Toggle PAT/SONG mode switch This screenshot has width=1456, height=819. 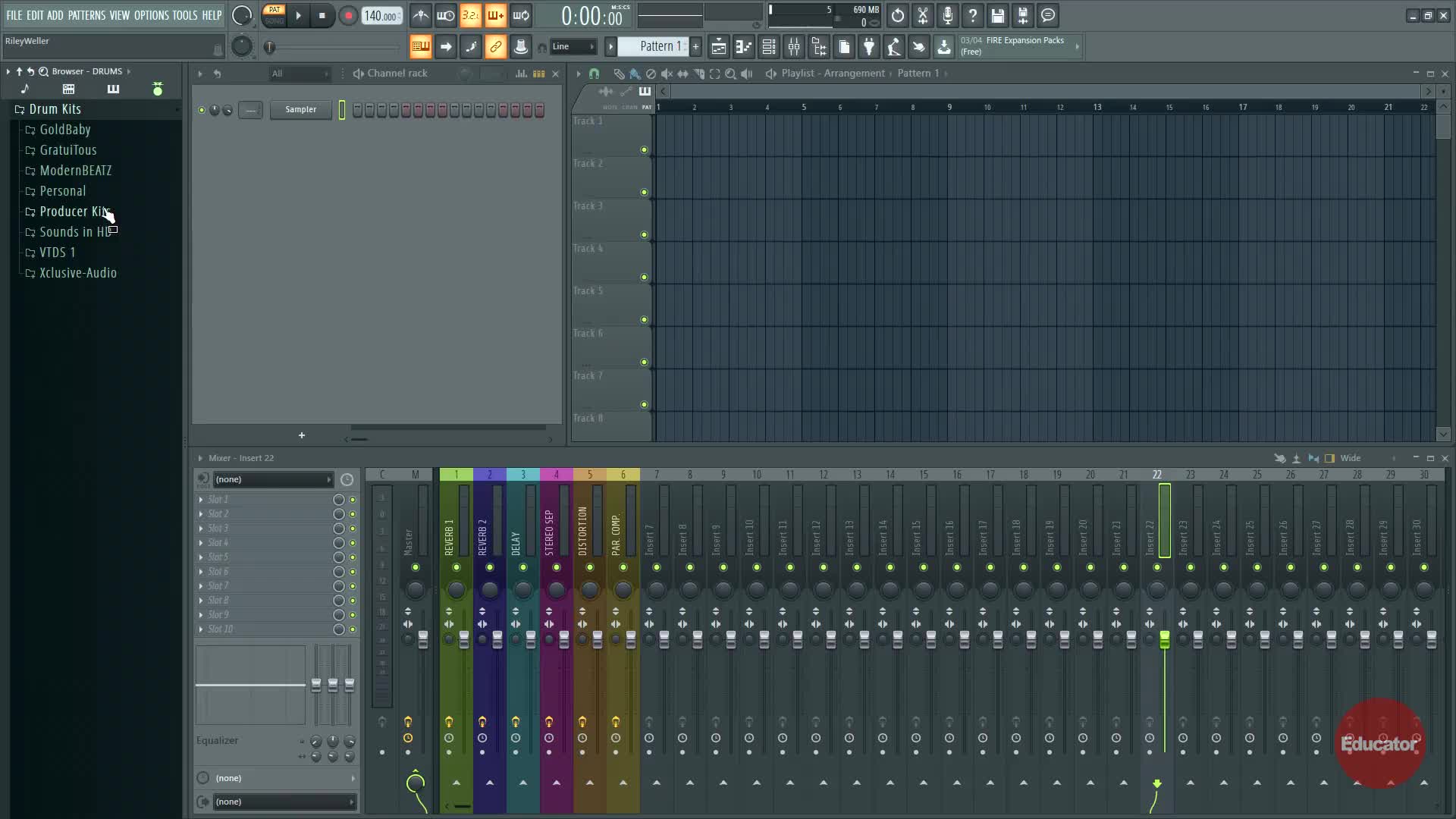274,15
